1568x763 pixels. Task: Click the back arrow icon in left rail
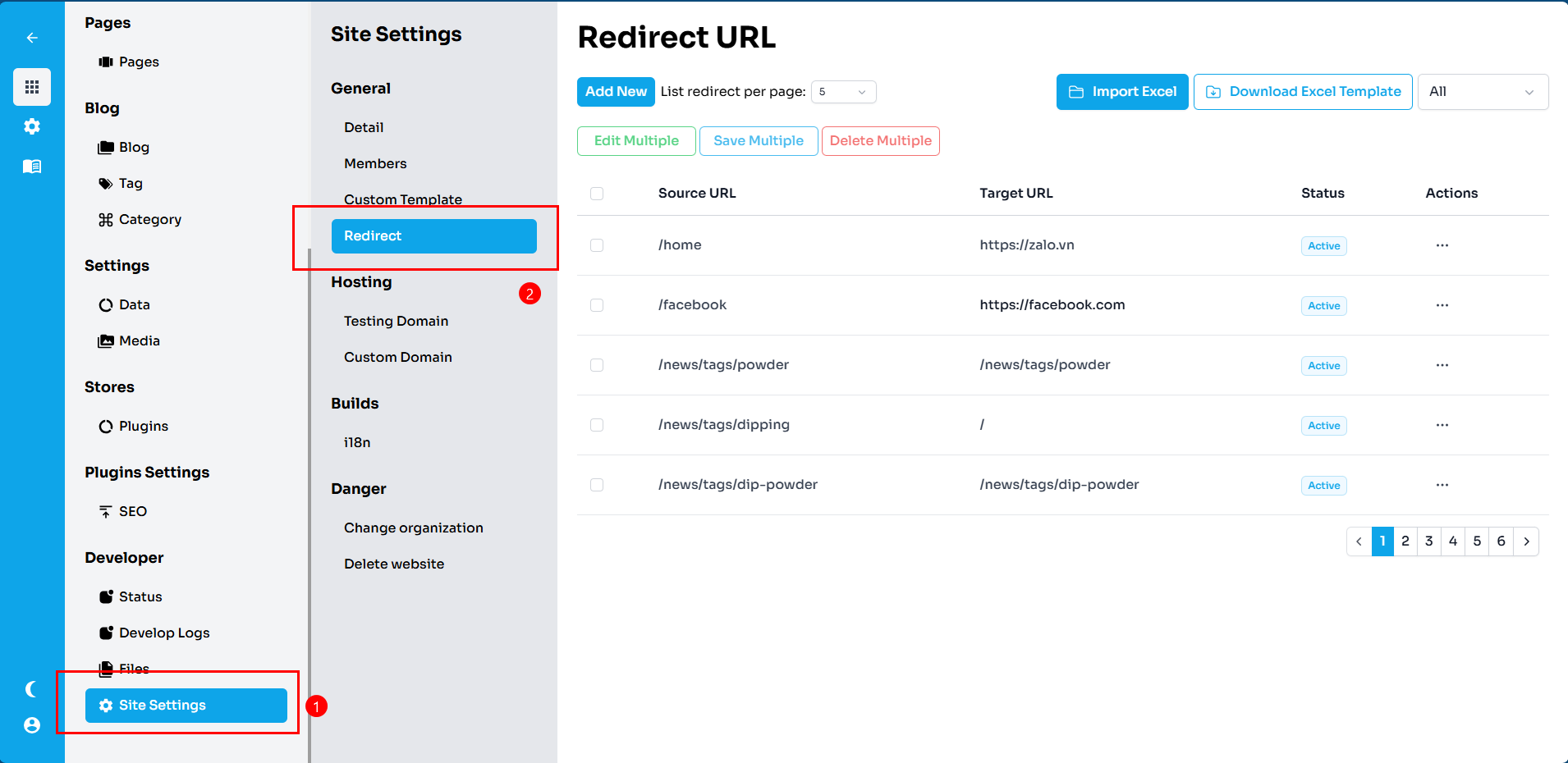point(32,38)
